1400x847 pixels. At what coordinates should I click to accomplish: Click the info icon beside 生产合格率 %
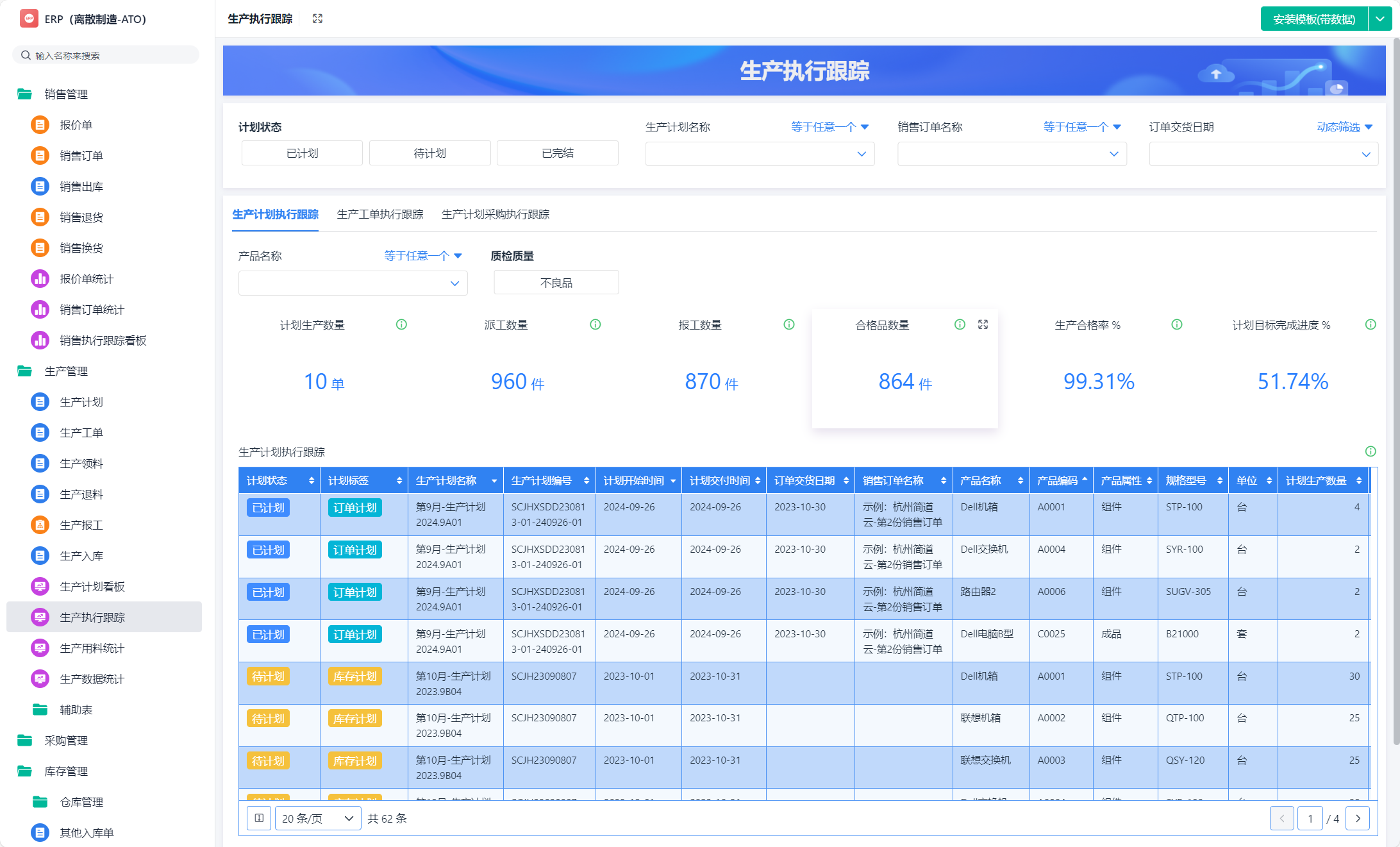pos(1176,324)
